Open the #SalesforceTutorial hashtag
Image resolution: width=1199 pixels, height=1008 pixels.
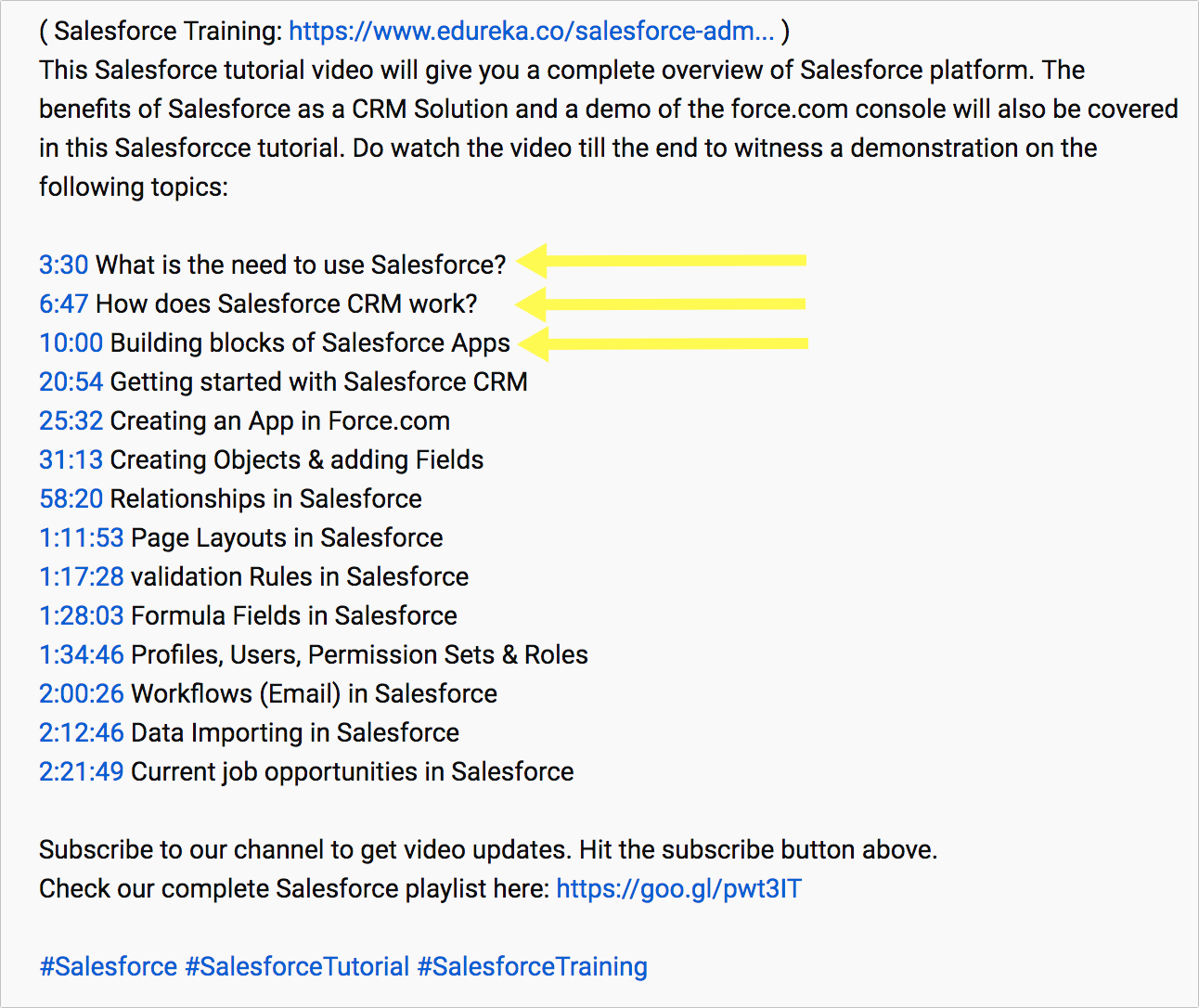[x=297, y=967]
